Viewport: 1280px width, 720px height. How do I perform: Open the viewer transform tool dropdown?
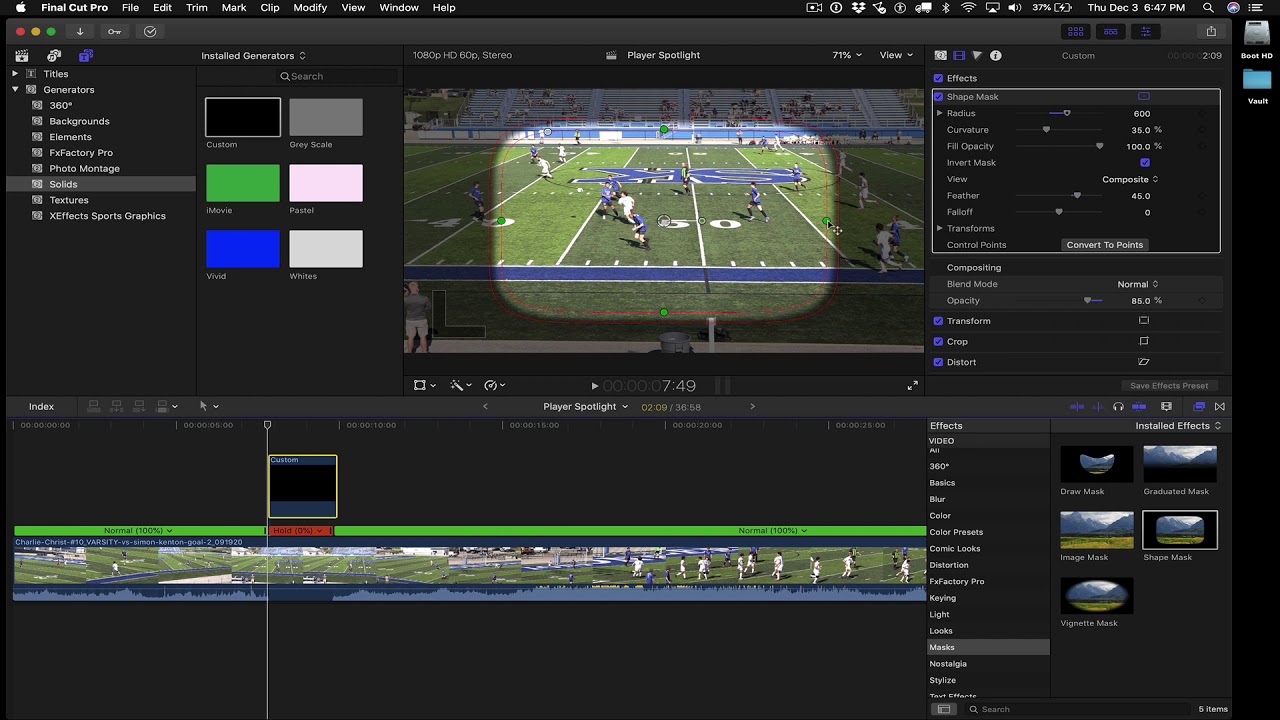tap(424, 385)
